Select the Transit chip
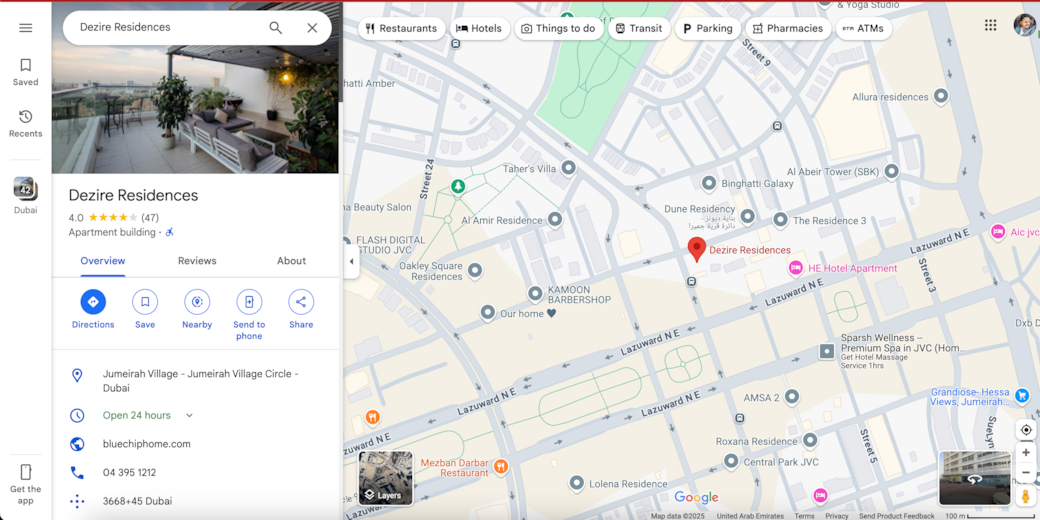 (x=639, y=29)
